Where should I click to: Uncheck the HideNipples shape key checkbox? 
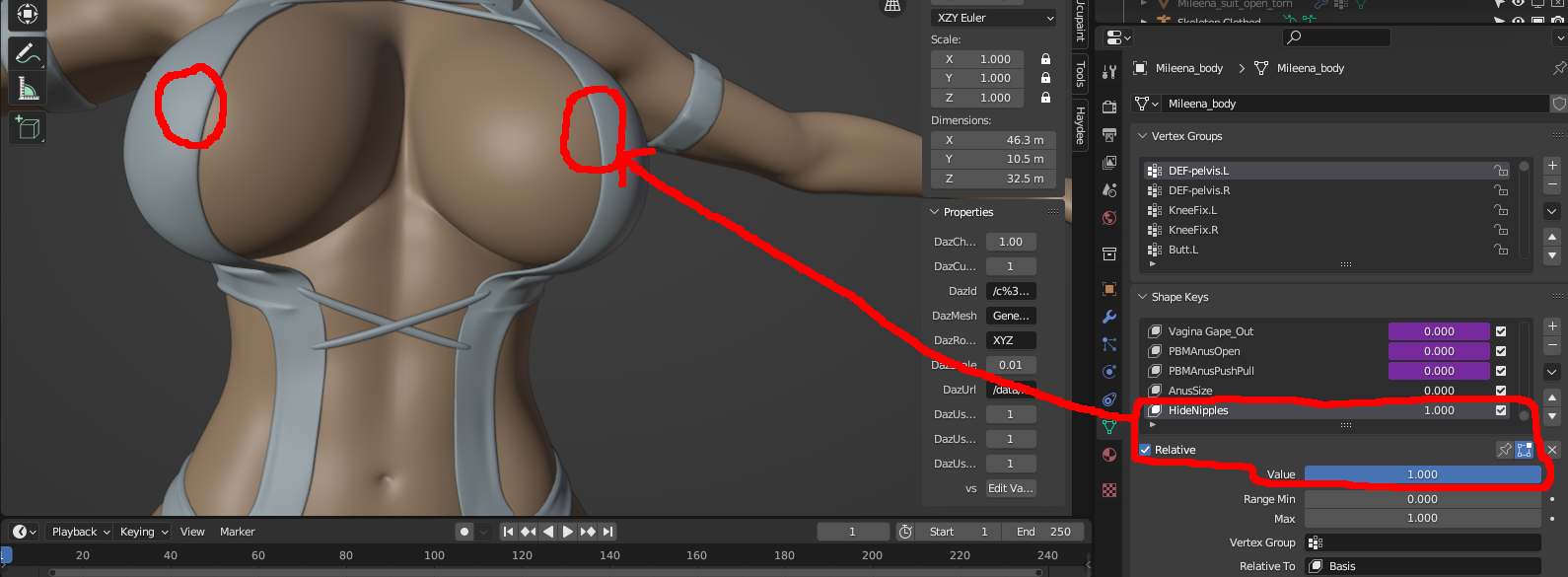tap(1501, 410)
